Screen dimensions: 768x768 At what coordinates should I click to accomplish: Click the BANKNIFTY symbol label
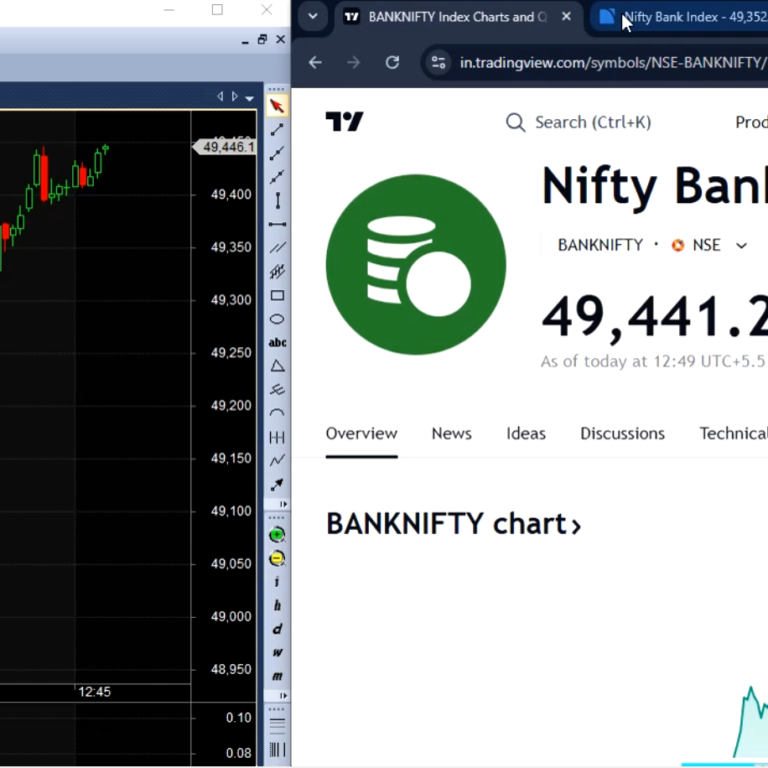pyautogui.click(x=600, y=245)
